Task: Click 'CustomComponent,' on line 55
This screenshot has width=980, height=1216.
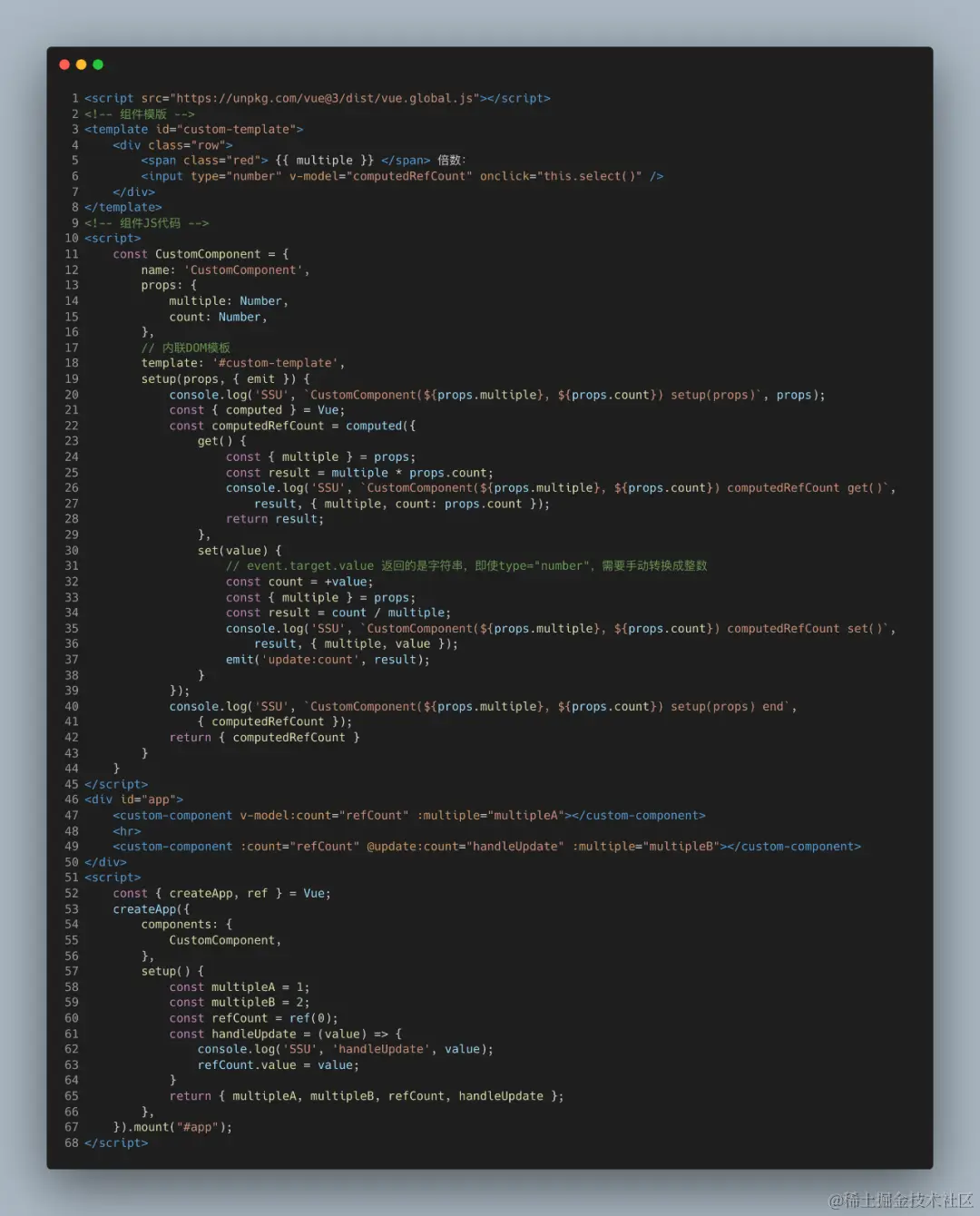Action: coord(225,940)
